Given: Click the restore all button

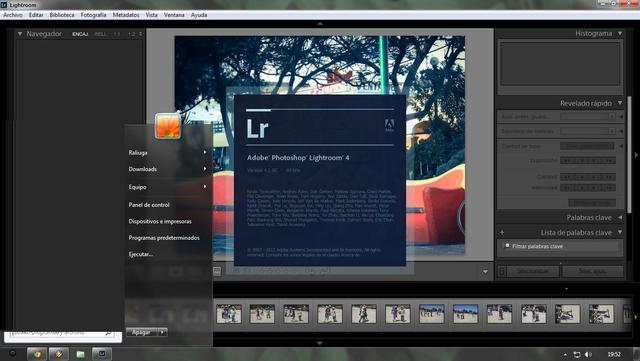Looking at the screenshot, I should (x=592, y=203).
